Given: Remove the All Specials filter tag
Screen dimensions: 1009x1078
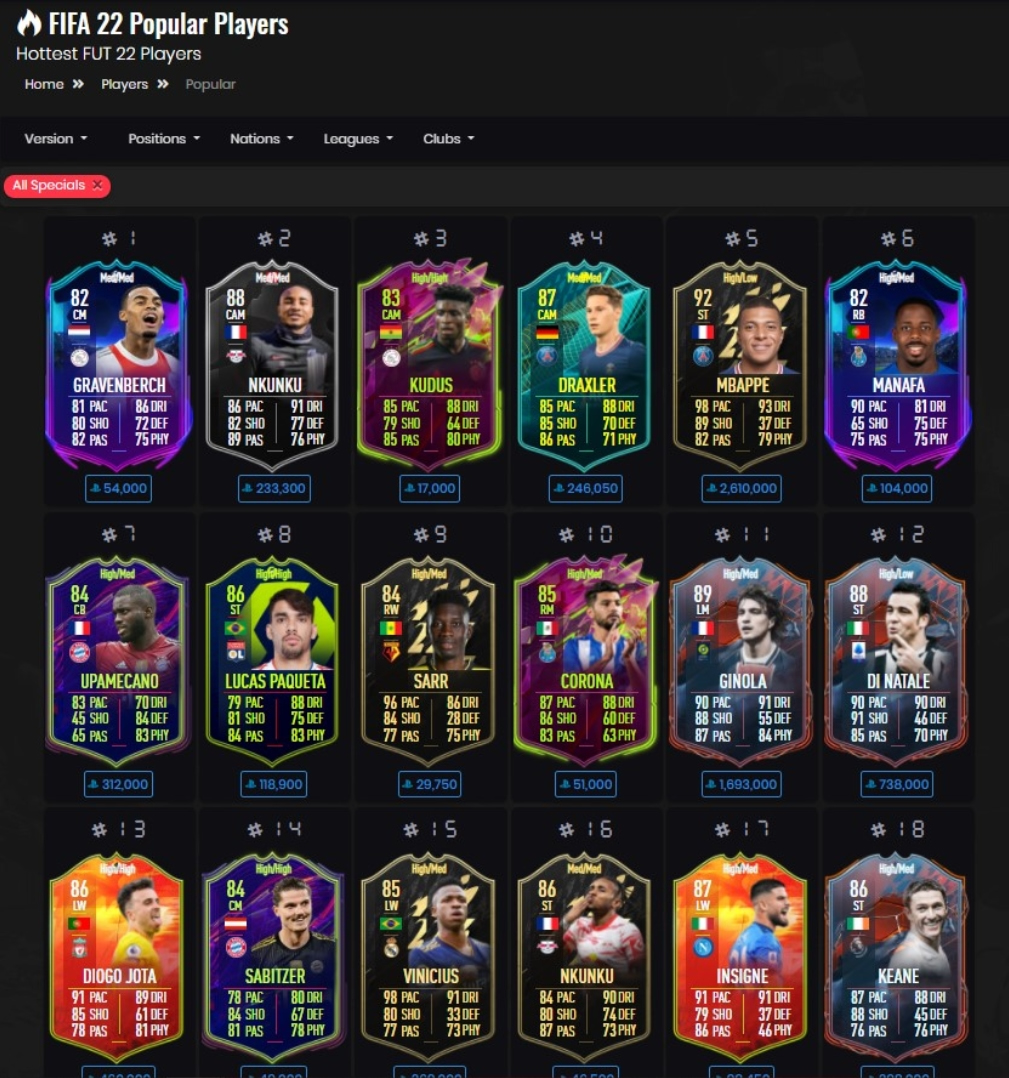Looking at the screenshot, I should pos(98,185).
